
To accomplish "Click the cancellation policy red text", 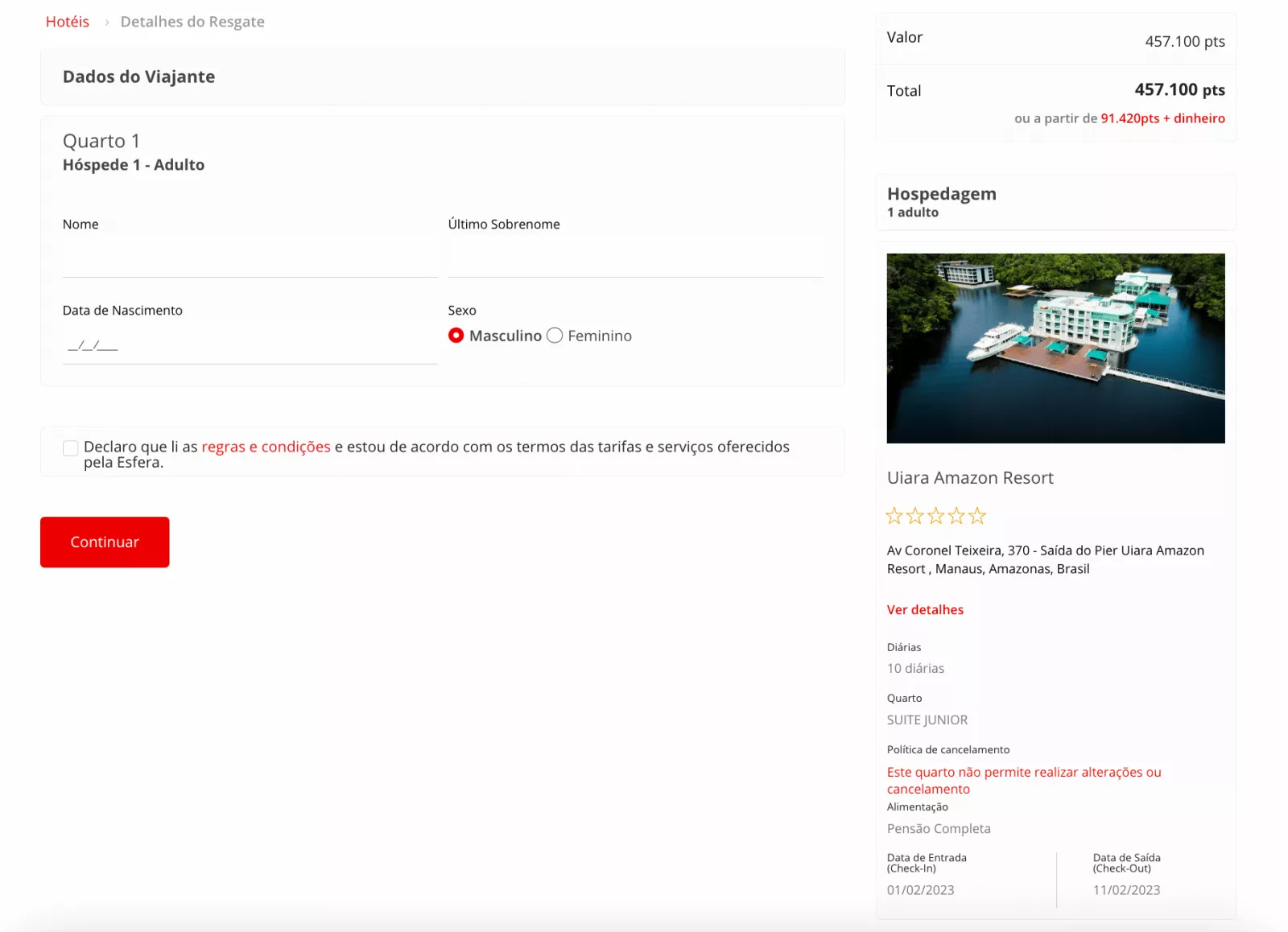I will coord(1024,781).
